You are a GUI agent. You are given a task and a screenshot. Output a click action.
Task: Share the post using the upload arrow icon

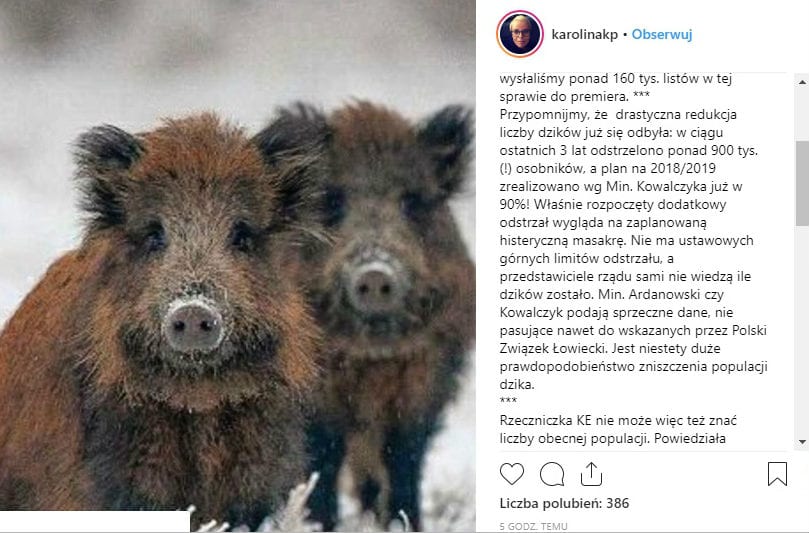click(591, 474)
